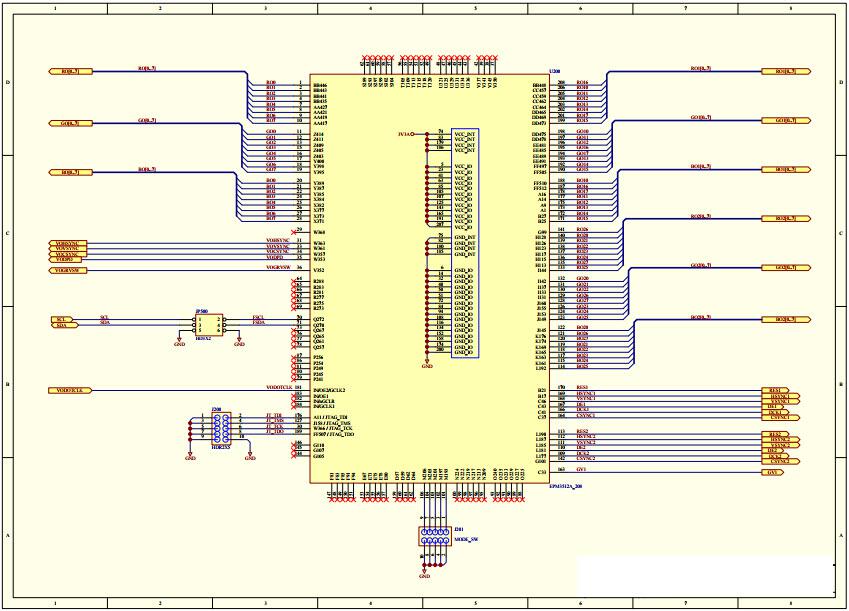Screen dimensions: 849x611
Task: Click the JP500 H8X5X2 component symbol
Action: click(x=208, y=325)
